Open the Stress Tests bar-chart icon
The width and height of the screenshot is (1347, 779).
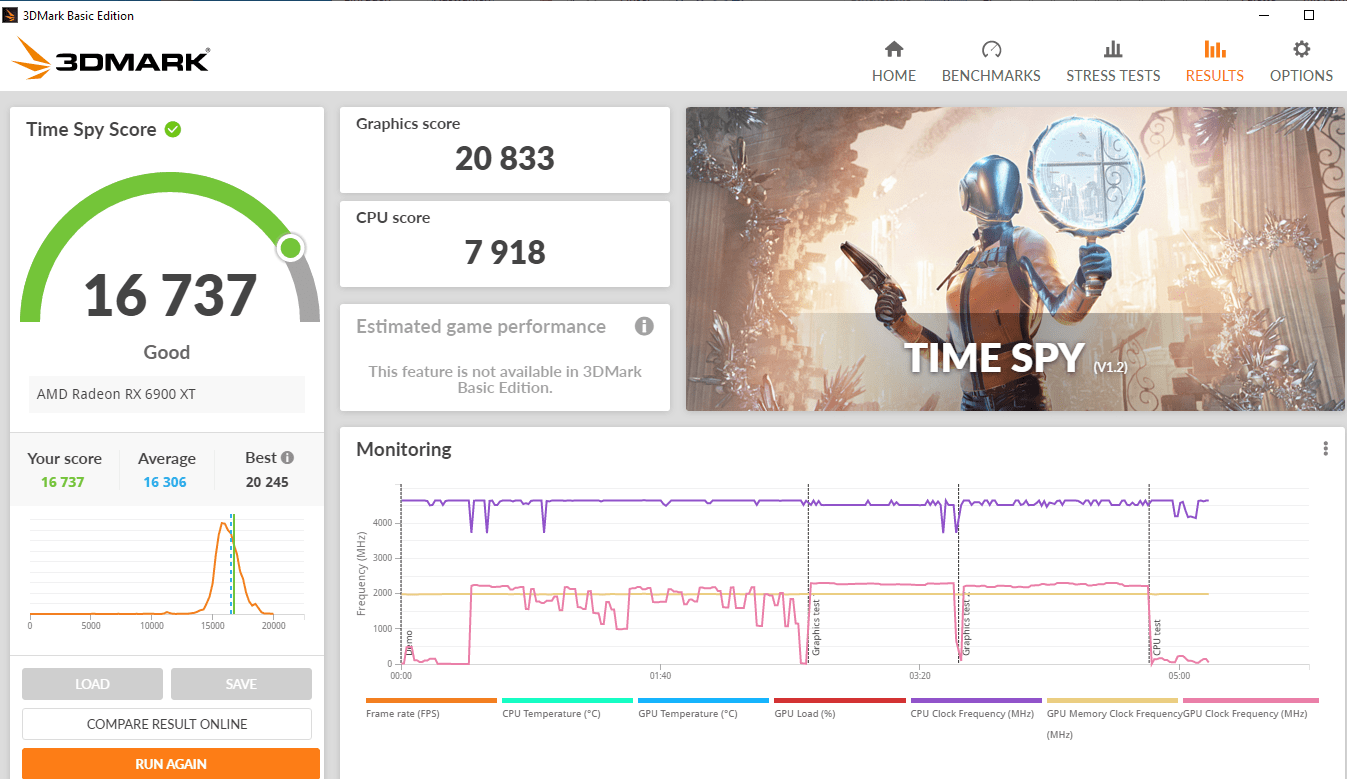[x=1113, y=49]
